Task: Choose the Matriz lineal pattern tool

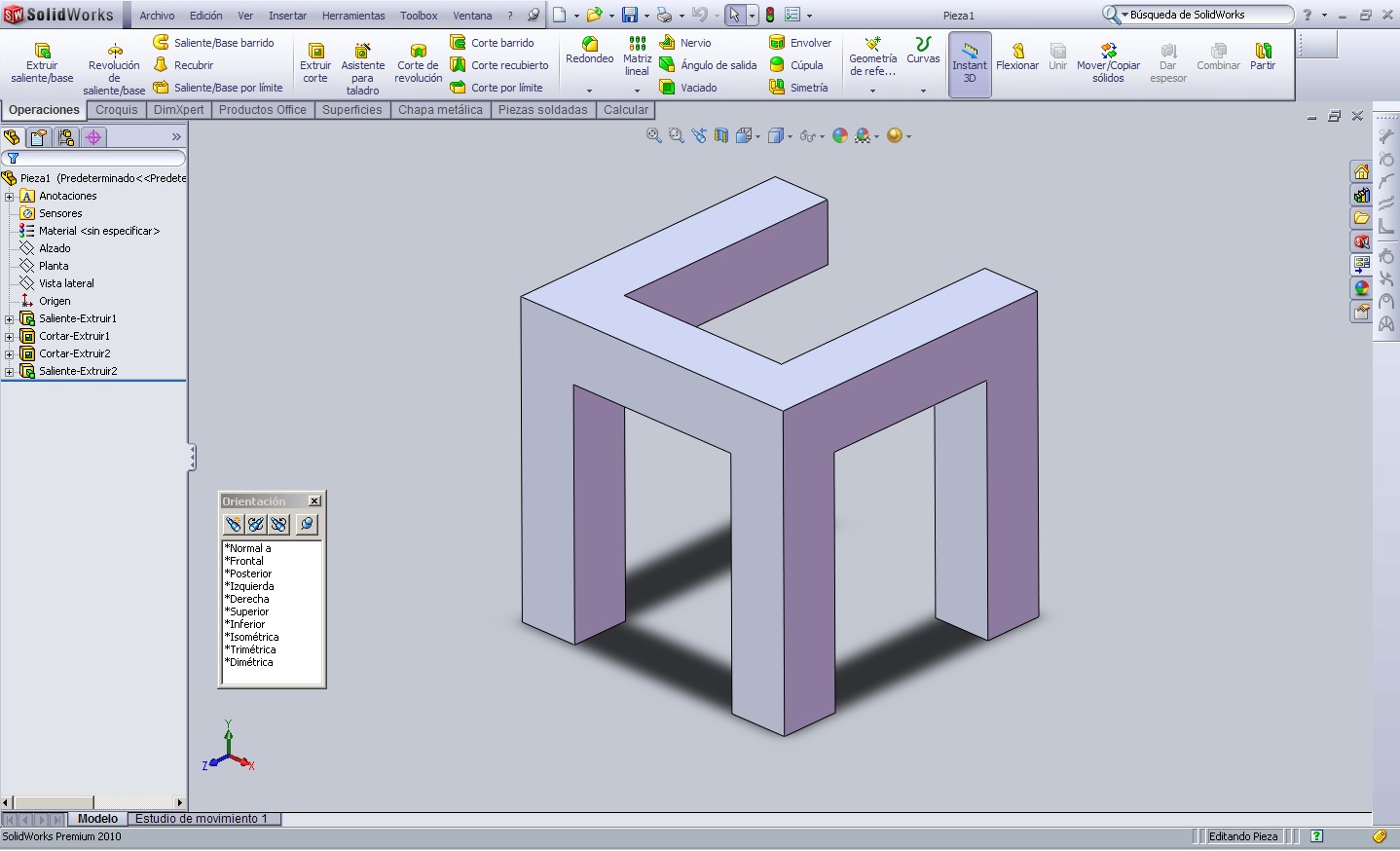Action: 637,56
